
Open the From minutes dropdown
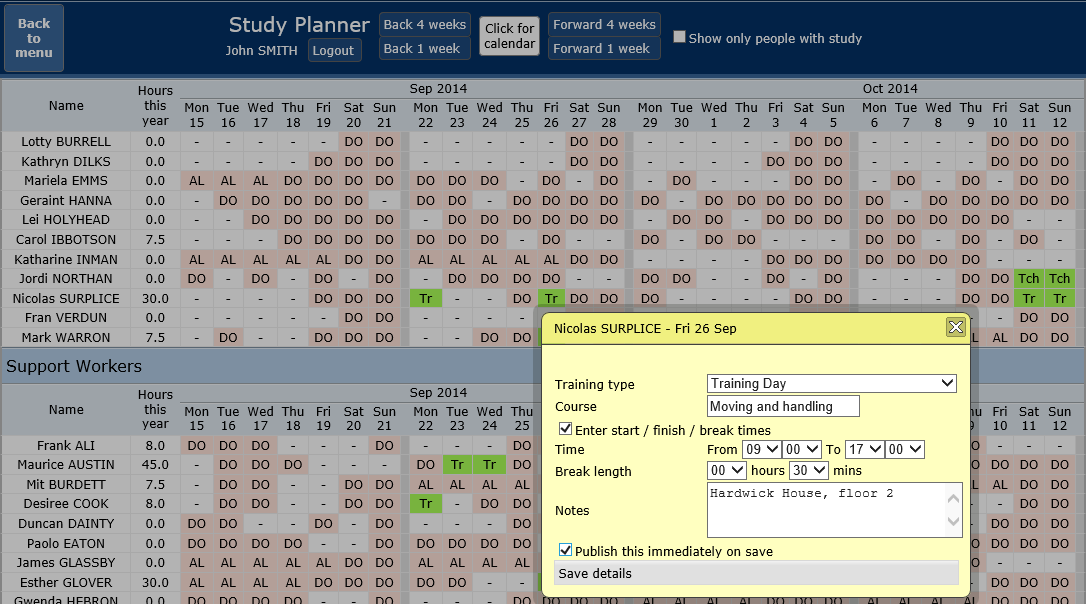802,450
